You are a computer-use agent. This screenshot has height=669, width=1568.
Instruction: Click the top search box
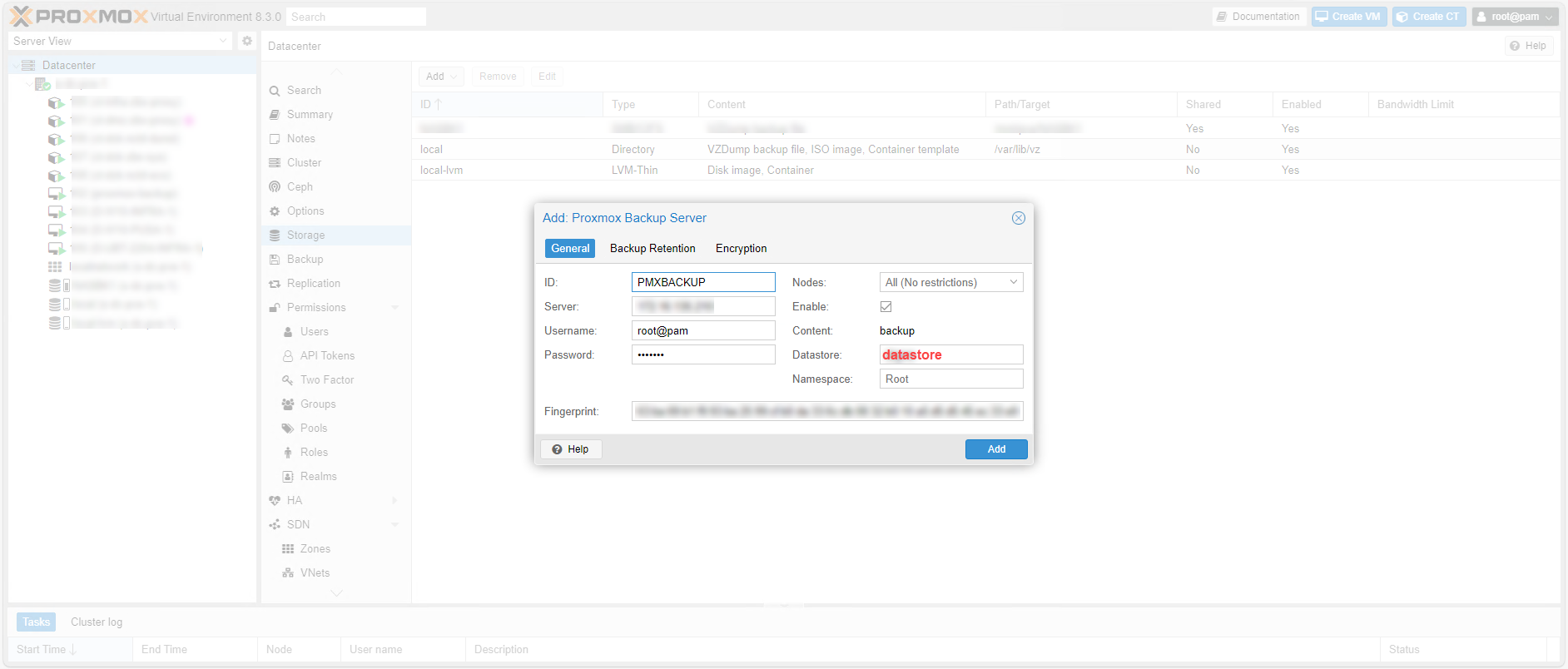click(356, 17)
